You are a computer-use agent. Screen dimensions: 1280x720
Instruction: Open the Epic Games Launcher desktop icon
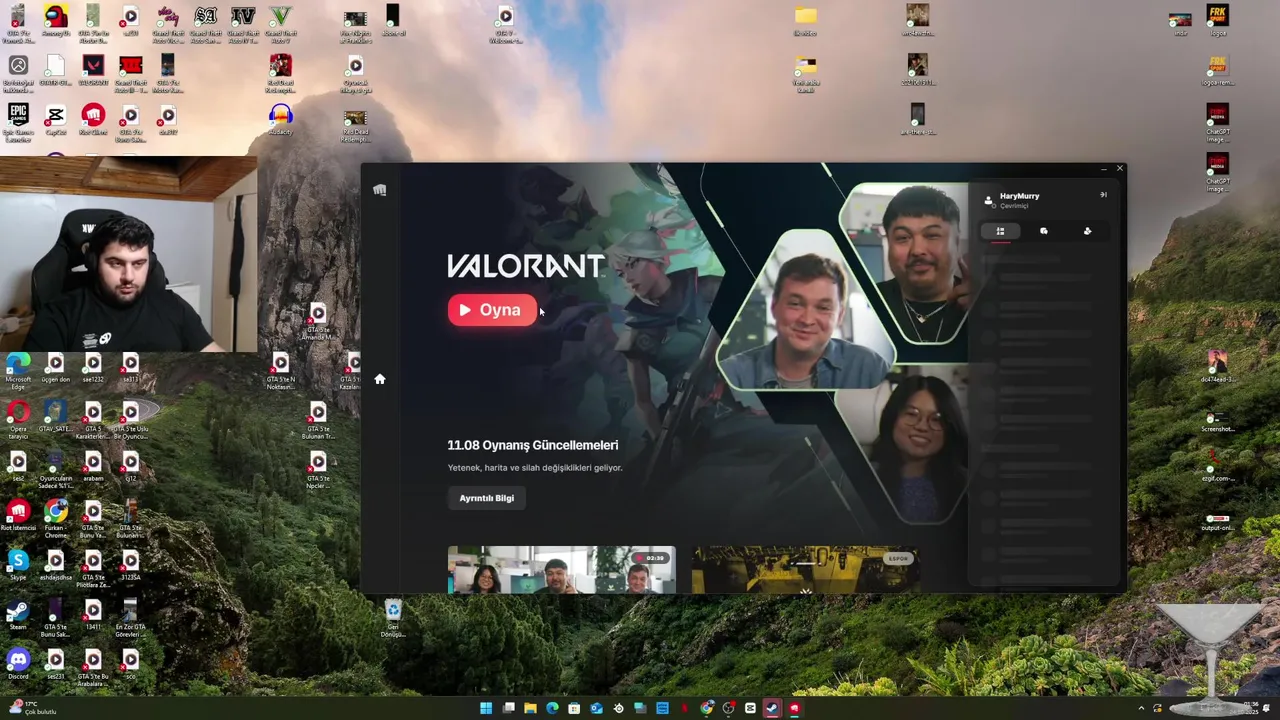pos(18,123)
